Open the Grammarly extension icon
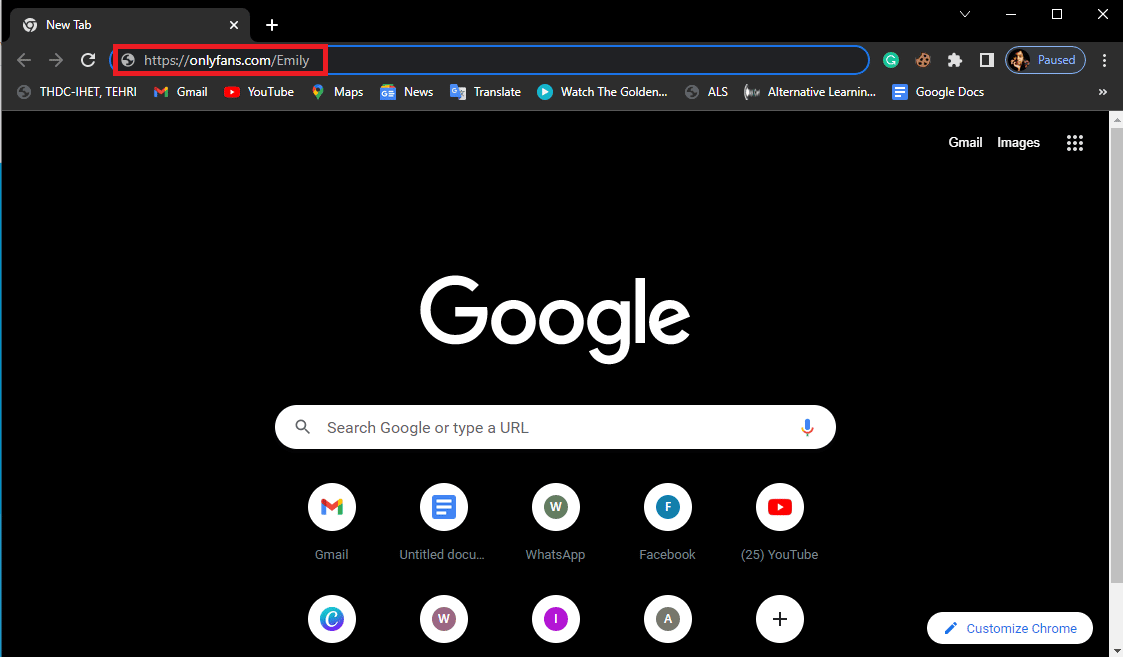 pos(891,60)
